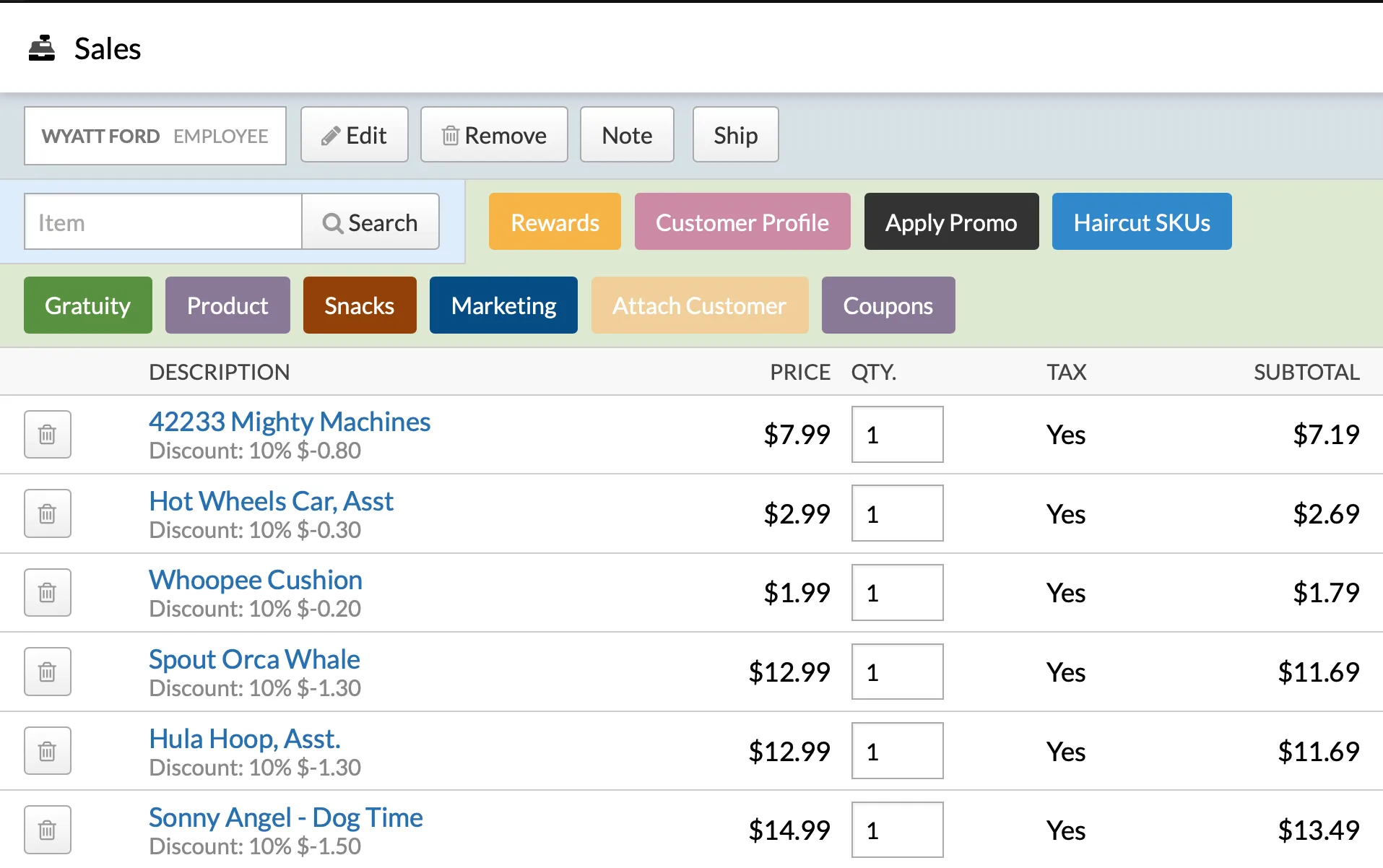
Task: Open the Ship option
Action: pyautogui.click(x=735, y=135)
